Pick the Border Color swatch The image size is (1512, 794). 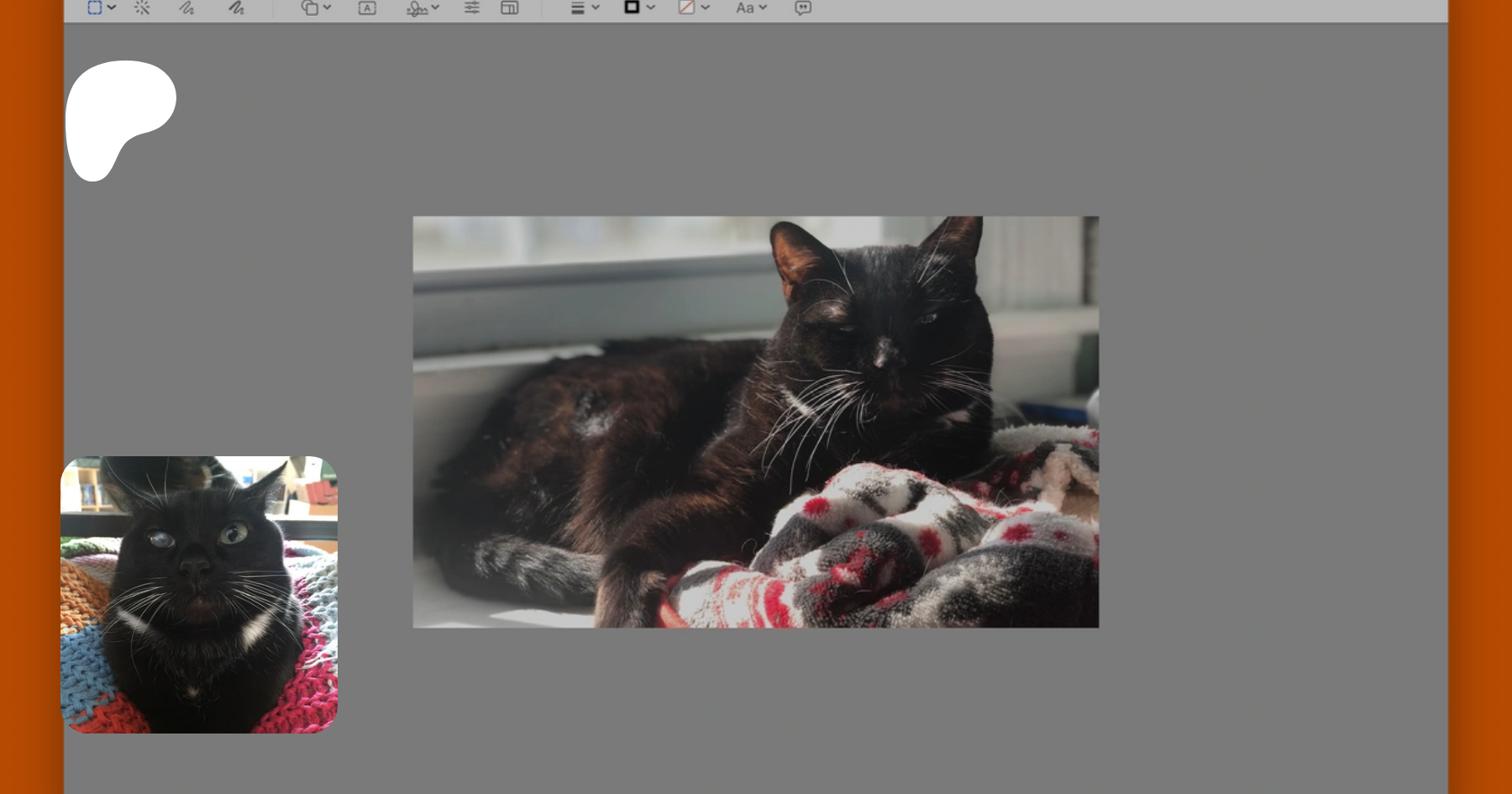[632, 7]
